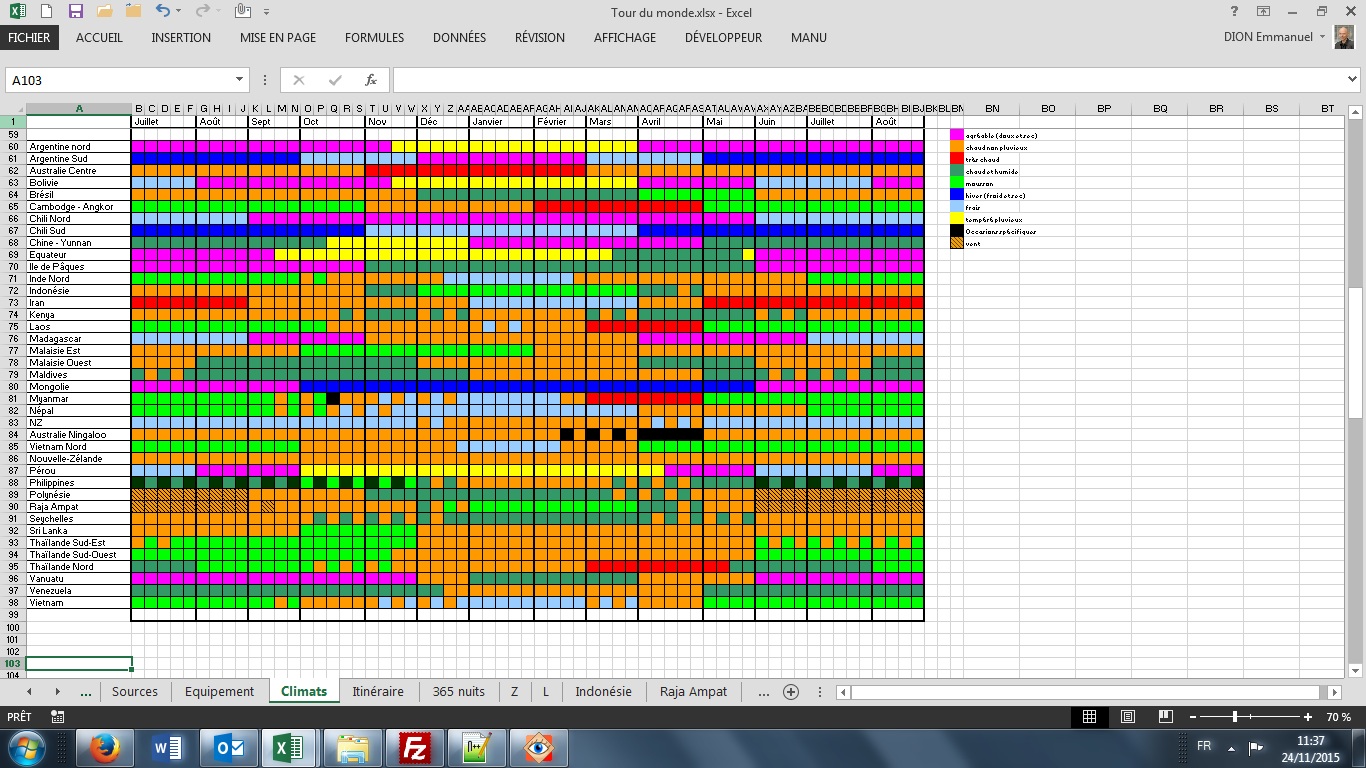
Task: Click the Undo arrow icon
Action: [163, 12]
